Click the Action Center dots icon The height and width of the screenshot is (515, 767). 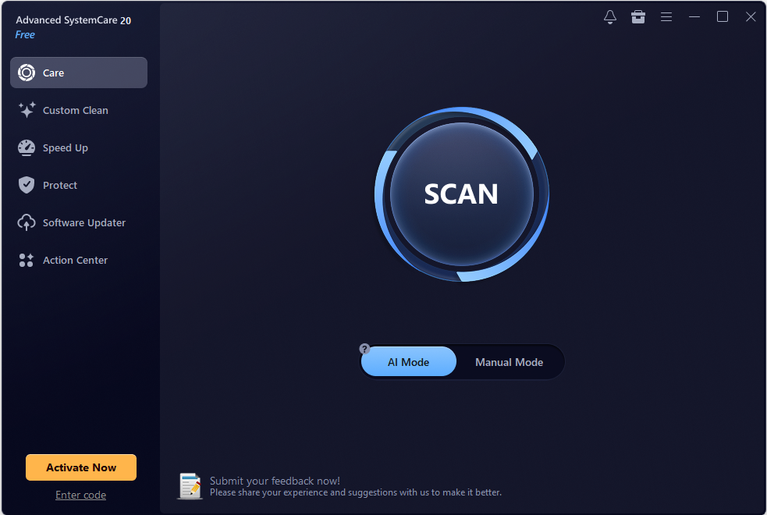click(26, 260)
